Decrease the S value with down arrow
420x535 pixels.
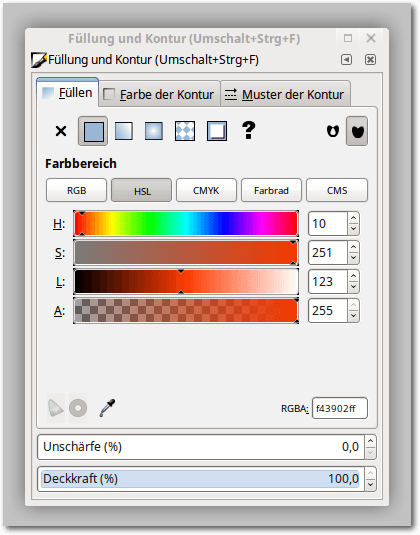click(353, 258)
